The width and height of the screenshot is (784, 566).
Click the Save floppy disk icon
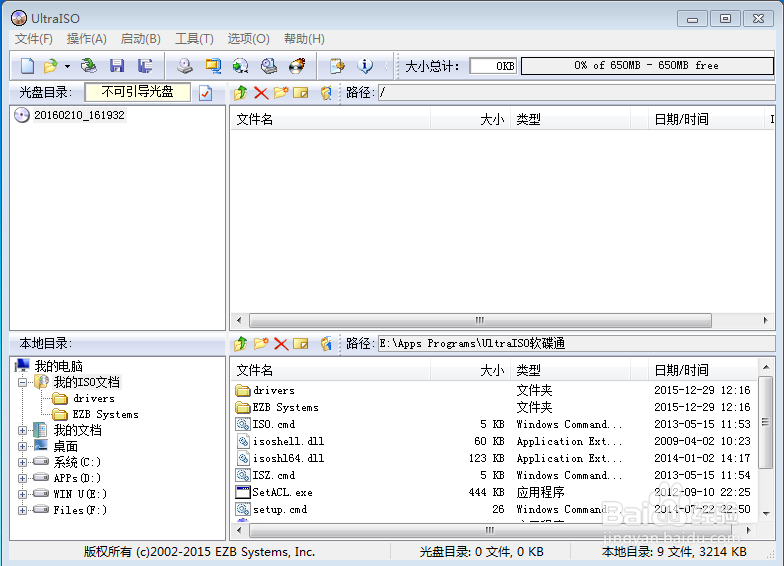point(117,66)
